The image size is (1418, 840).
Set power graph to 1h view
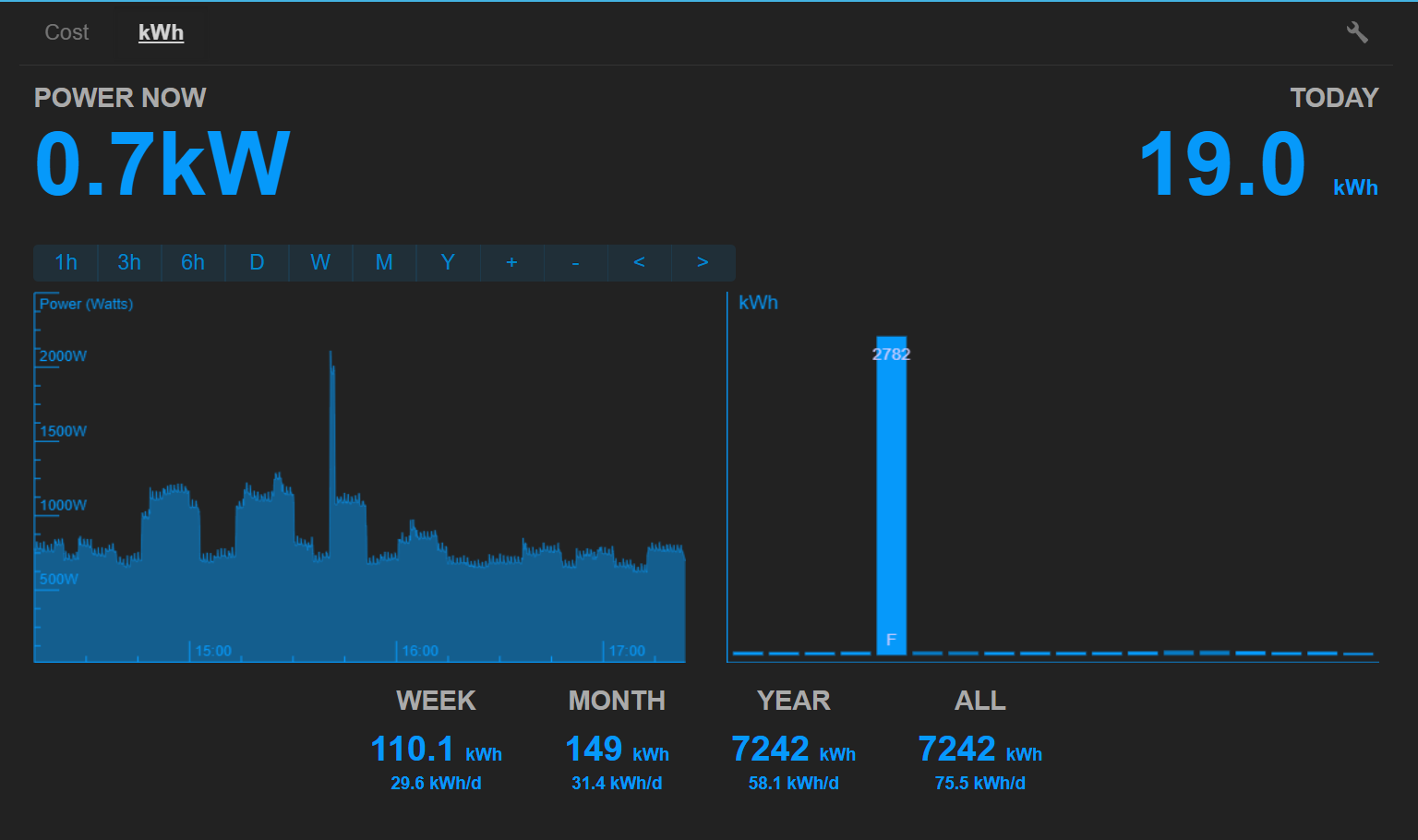click(x=66, y=262)
